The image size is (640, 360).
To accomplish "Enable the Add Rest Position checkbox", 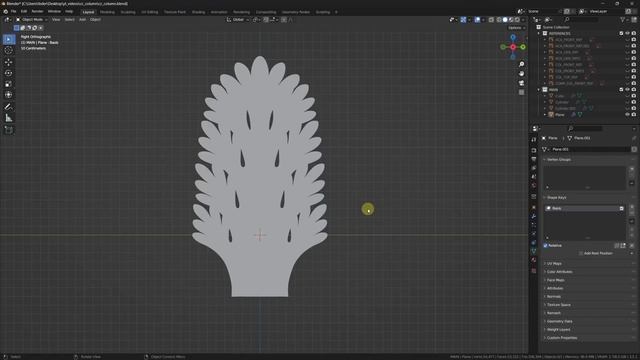I will tap(581, 253).
